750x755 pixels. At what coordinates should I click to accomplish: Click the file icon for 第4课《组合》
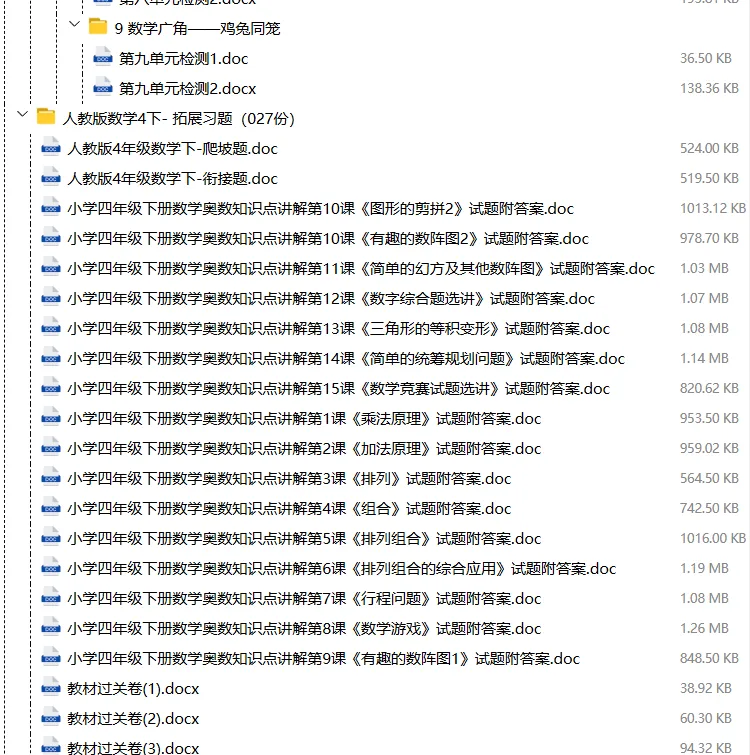(x=51, y=506)
